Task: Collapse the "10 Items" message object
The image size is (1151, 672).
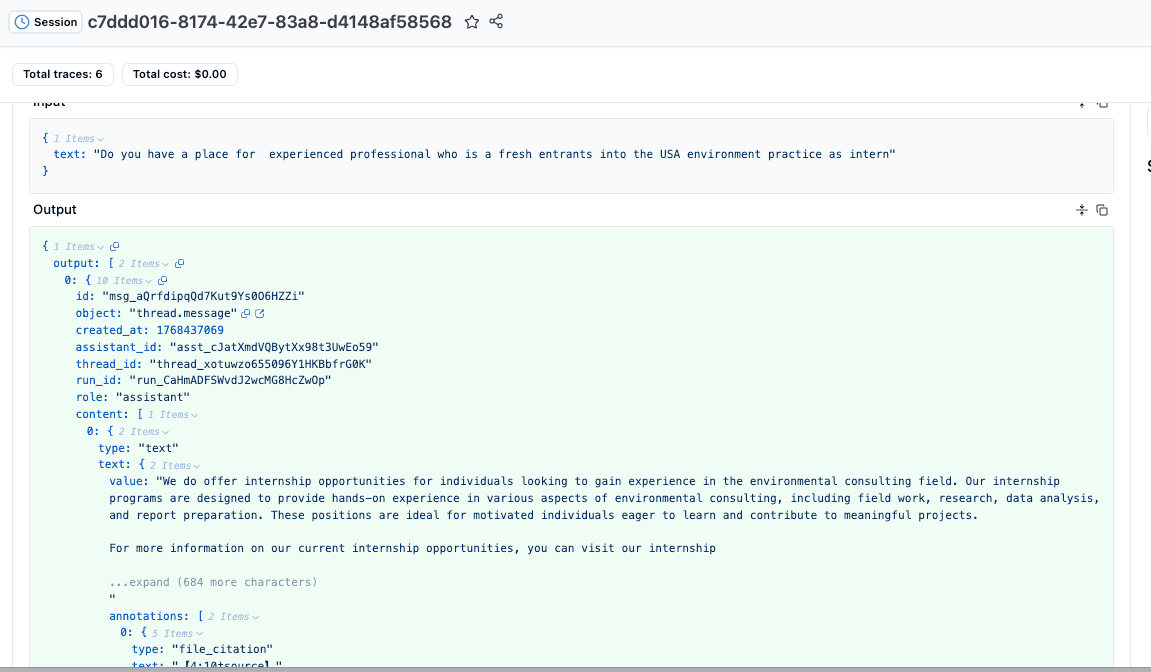Action: (148, 281)
